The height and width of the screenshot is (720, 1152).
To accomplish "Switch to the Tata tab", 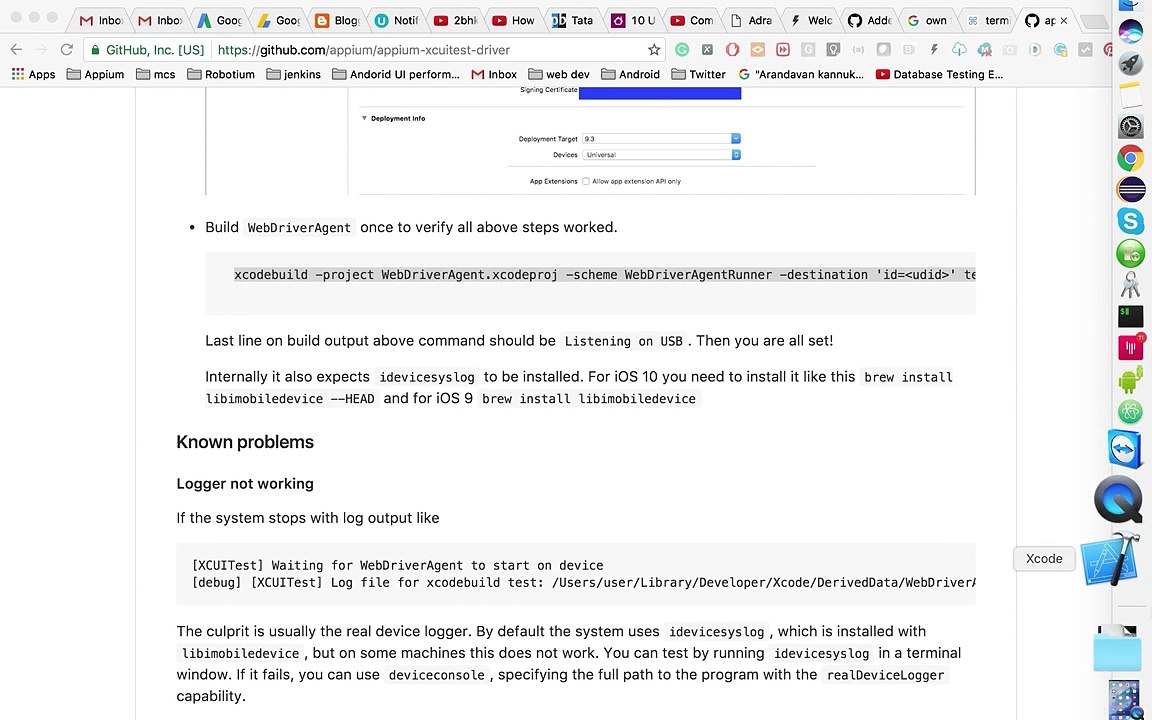I will click(573, 21).
